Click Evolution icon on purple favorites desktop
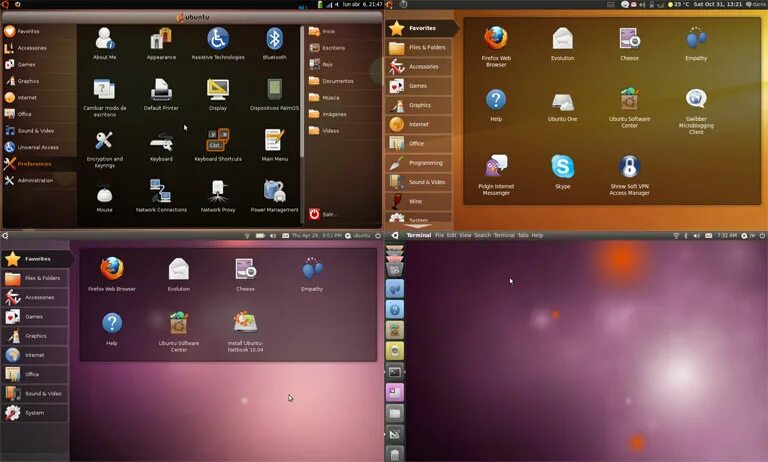768x462 pixels. click(x=179, y=274)
